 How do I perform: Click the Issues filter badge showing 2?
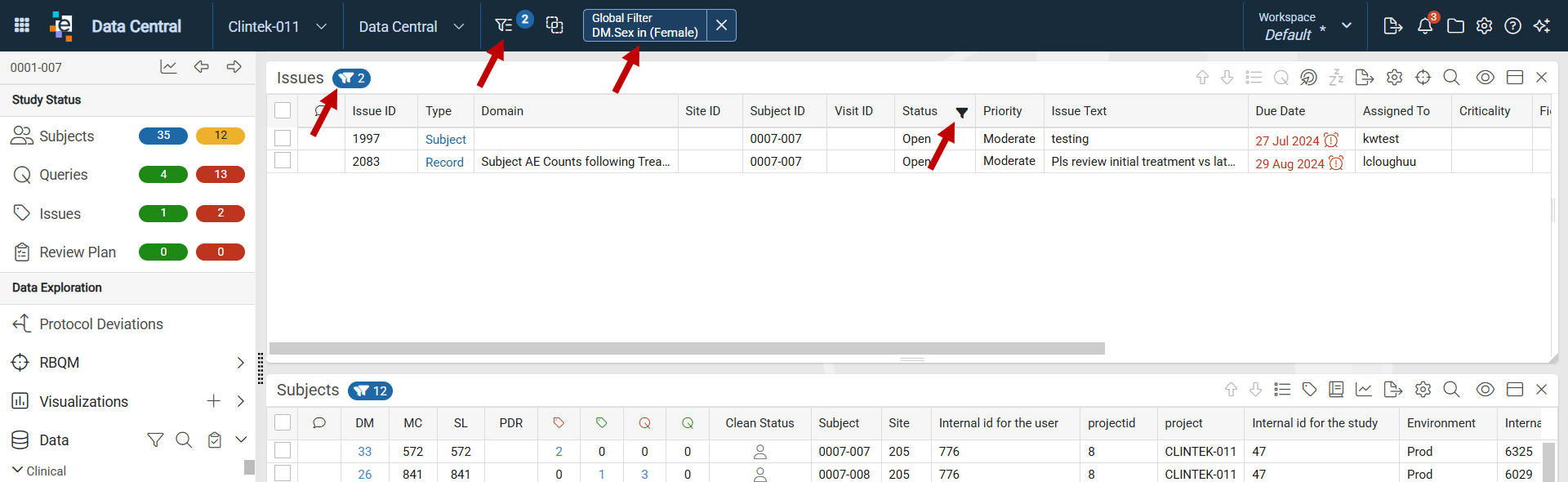click(351, 78)
